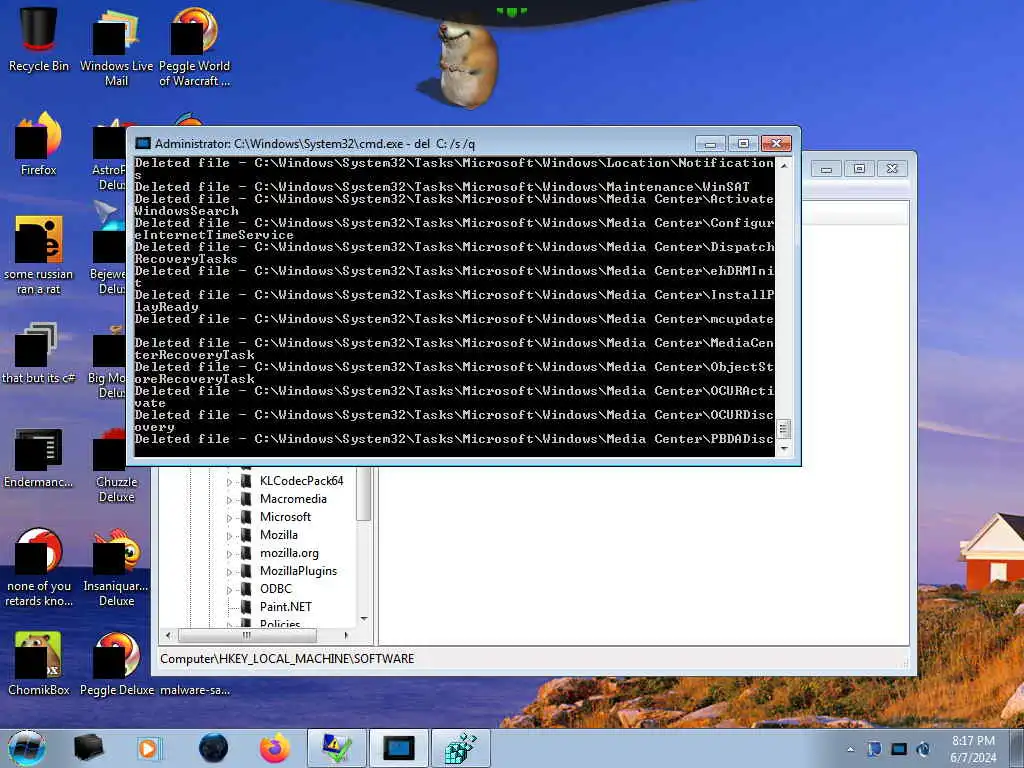The width and height of the screenshot is (1024, 768).
Task: Switch to the cmd window taskbar button
Action: coord(399,748)
